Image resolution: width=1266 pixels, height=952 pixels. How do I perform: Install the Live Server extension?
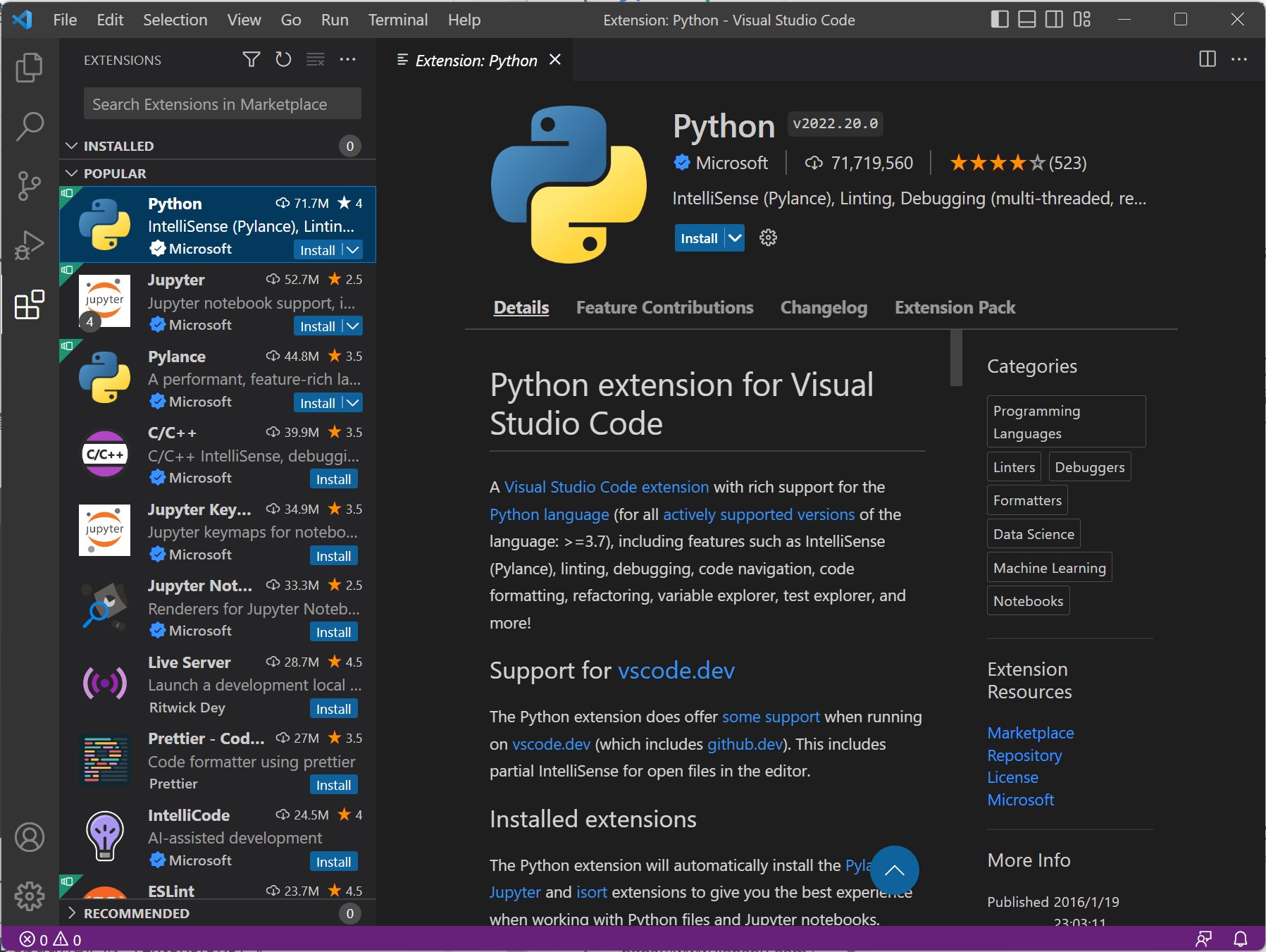(x=334, y=709)
